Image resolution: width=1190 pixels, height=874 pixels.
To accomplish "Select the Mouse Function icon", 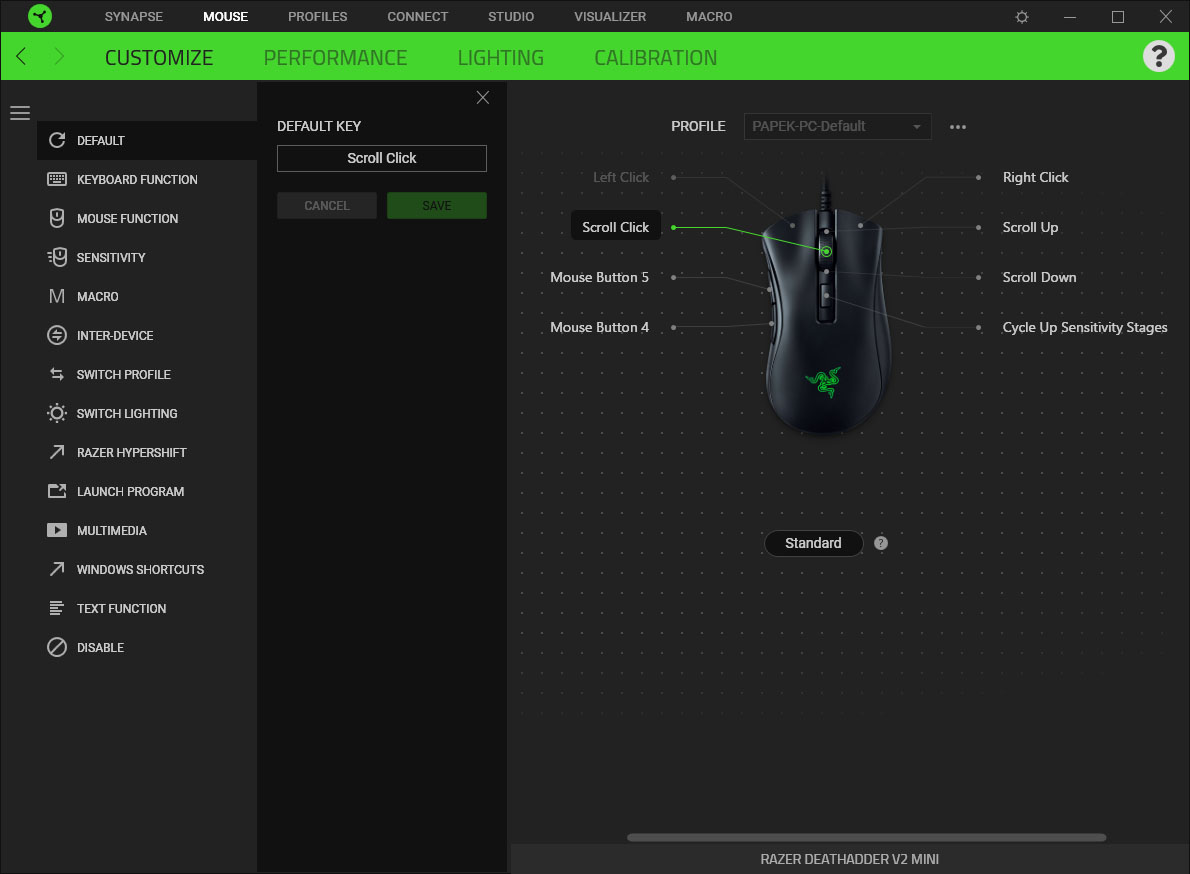I will [57, 218].
